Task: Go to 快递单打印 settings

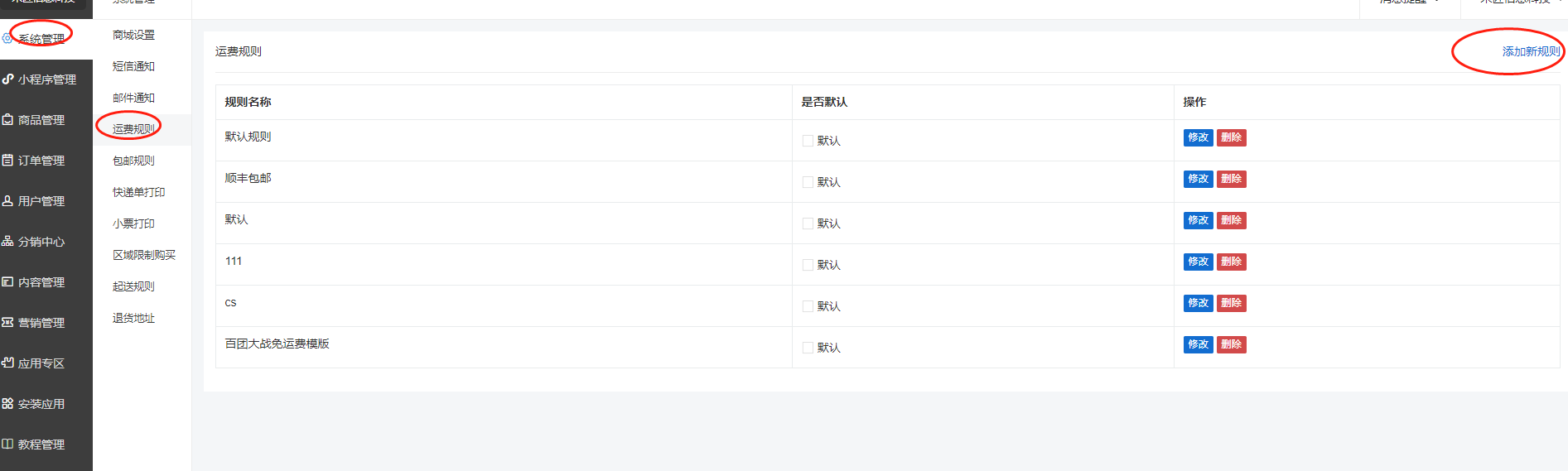Action: [138, 192]
